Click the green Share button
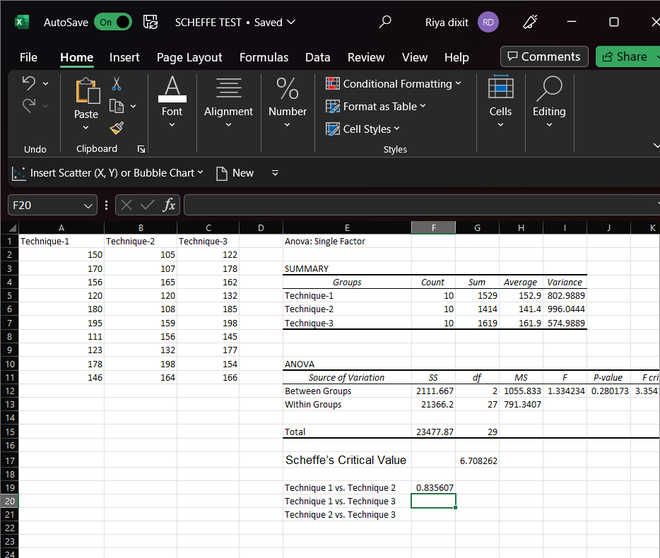Image resolution: width=660 pixels, height=558 pixels. (627, 56)
